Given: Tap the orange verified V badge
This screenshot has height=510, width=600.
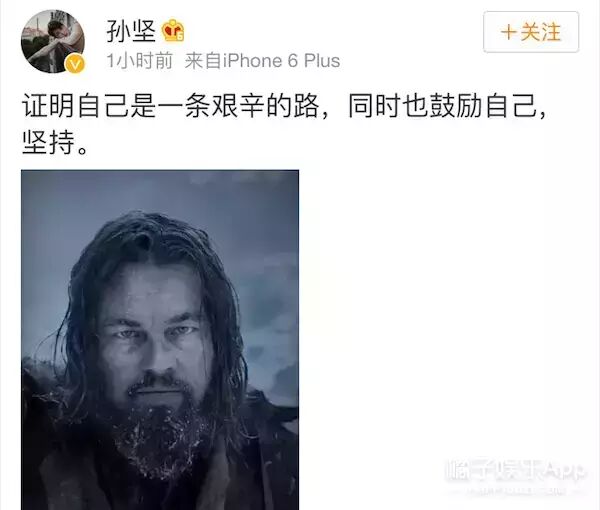Looking at the screenshot, I should point(75,64).
